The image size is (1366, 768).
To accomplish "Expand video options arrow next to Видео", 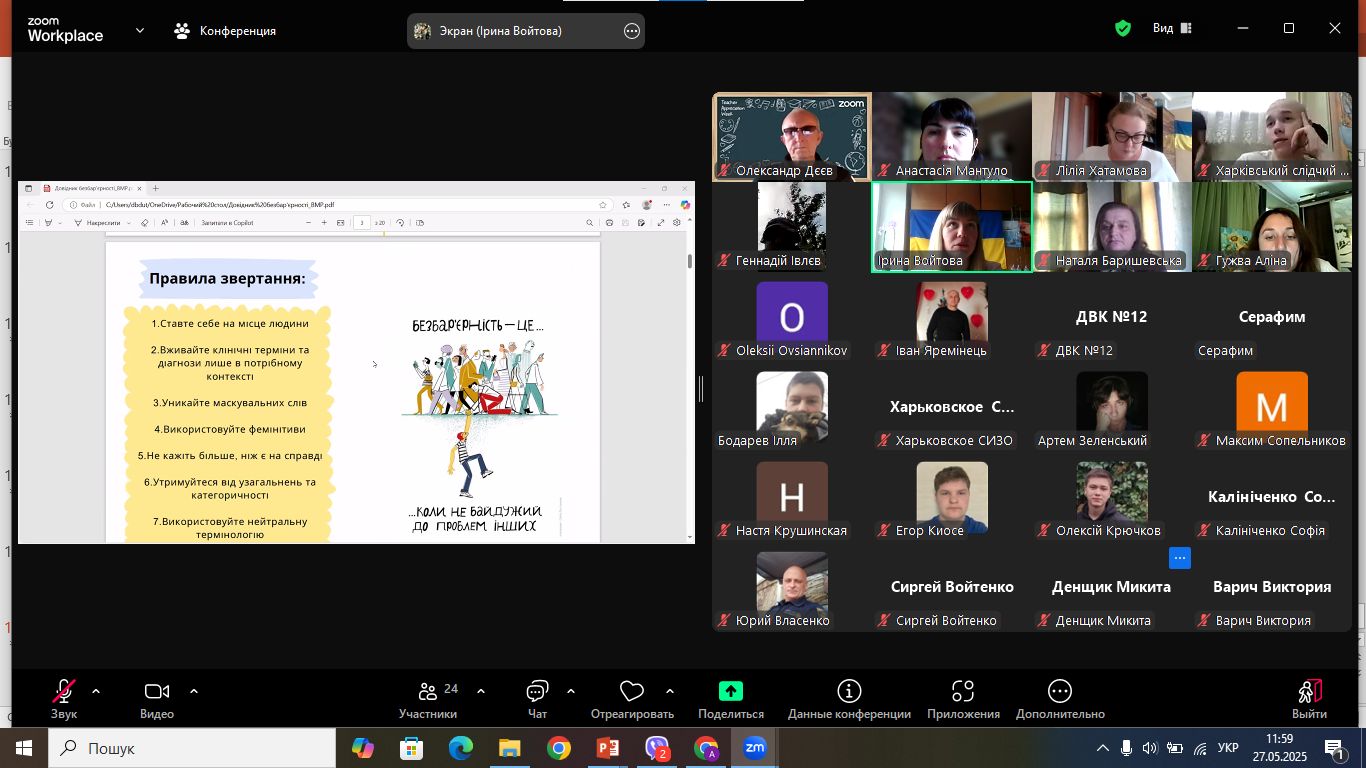I will coord(194,691).
